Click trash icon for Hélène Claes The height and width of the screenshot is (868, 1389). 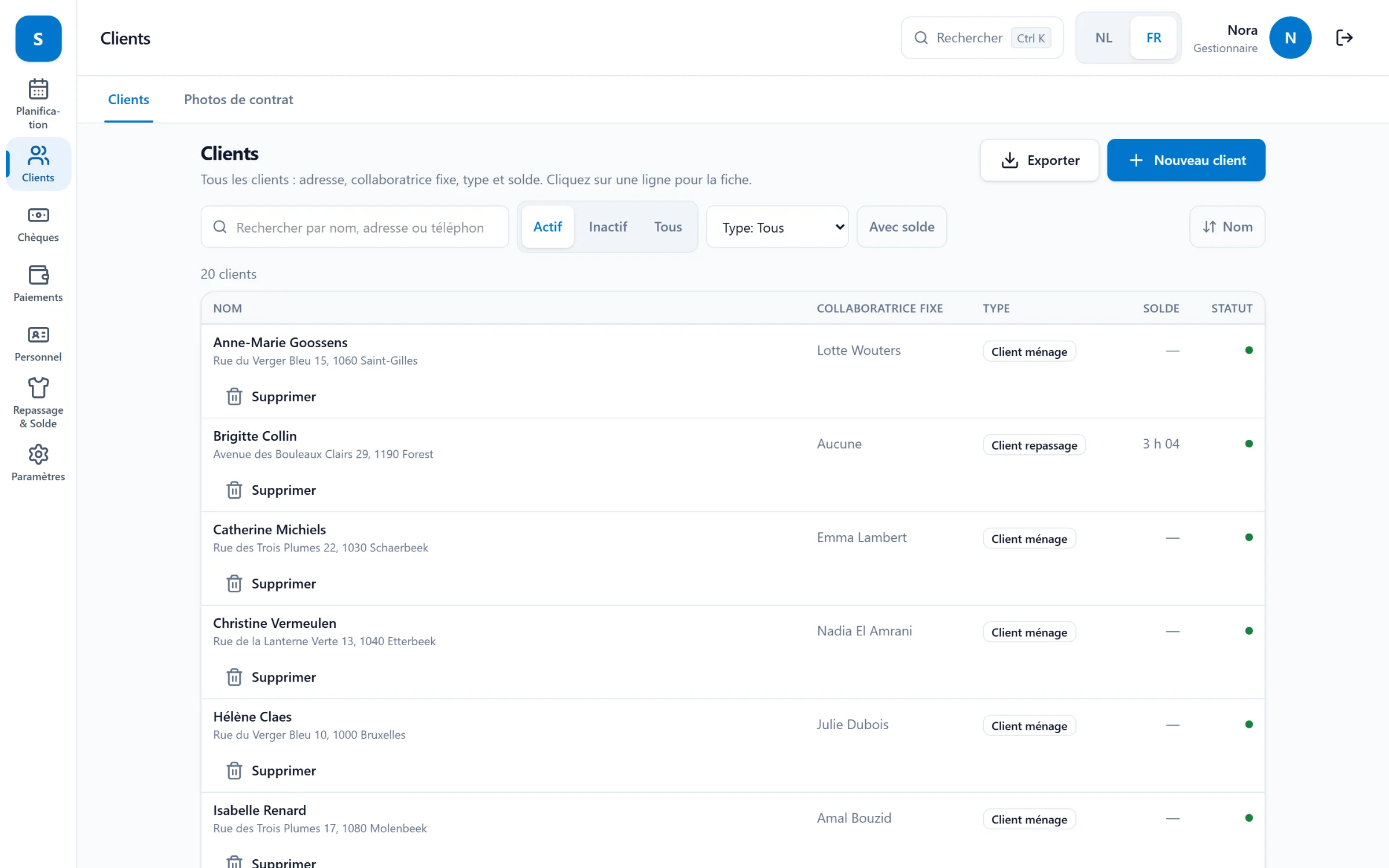234,771
